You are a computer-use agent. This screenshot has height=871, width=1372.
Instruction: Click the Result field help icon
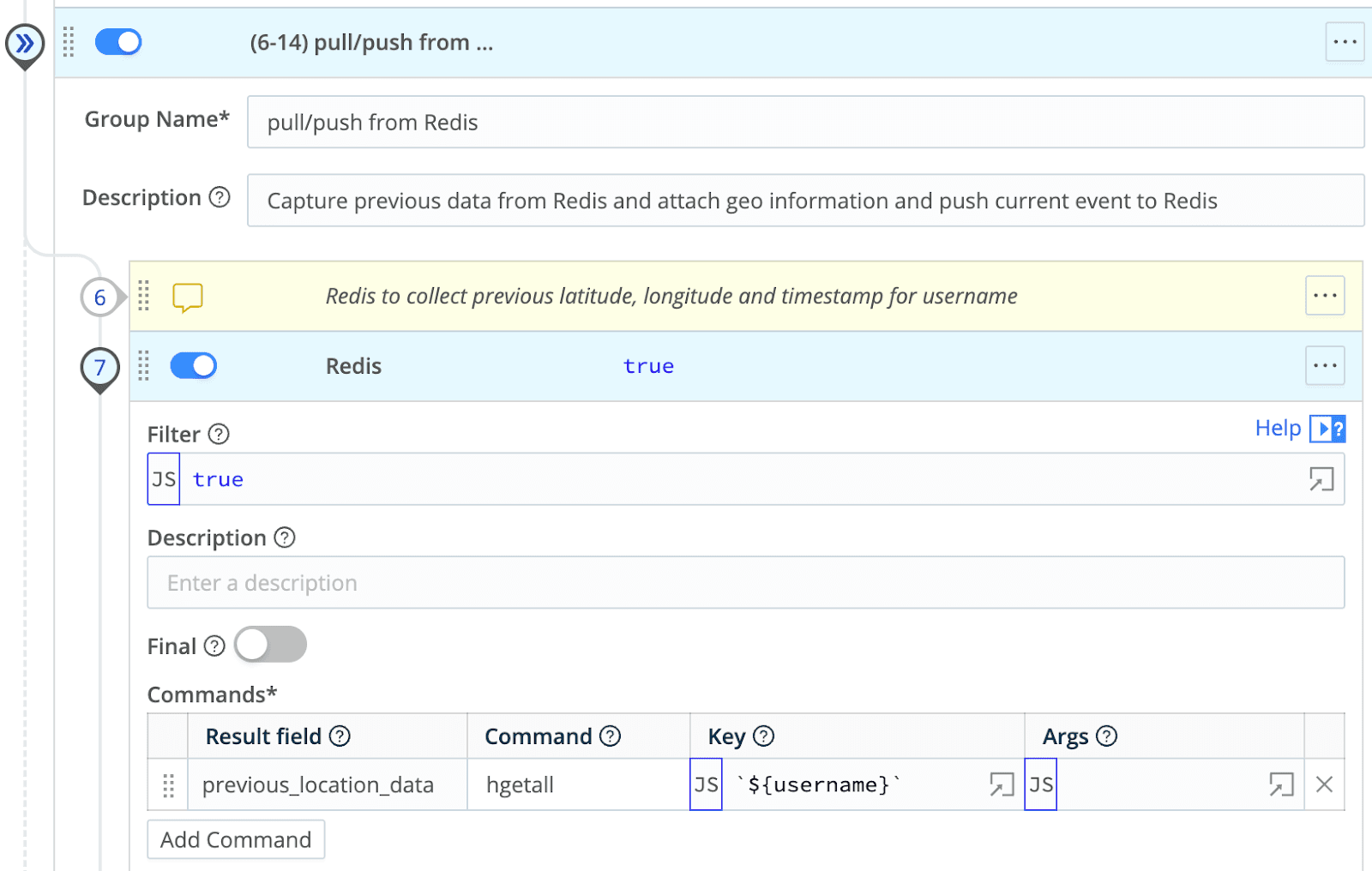click(x=340, y=736)
